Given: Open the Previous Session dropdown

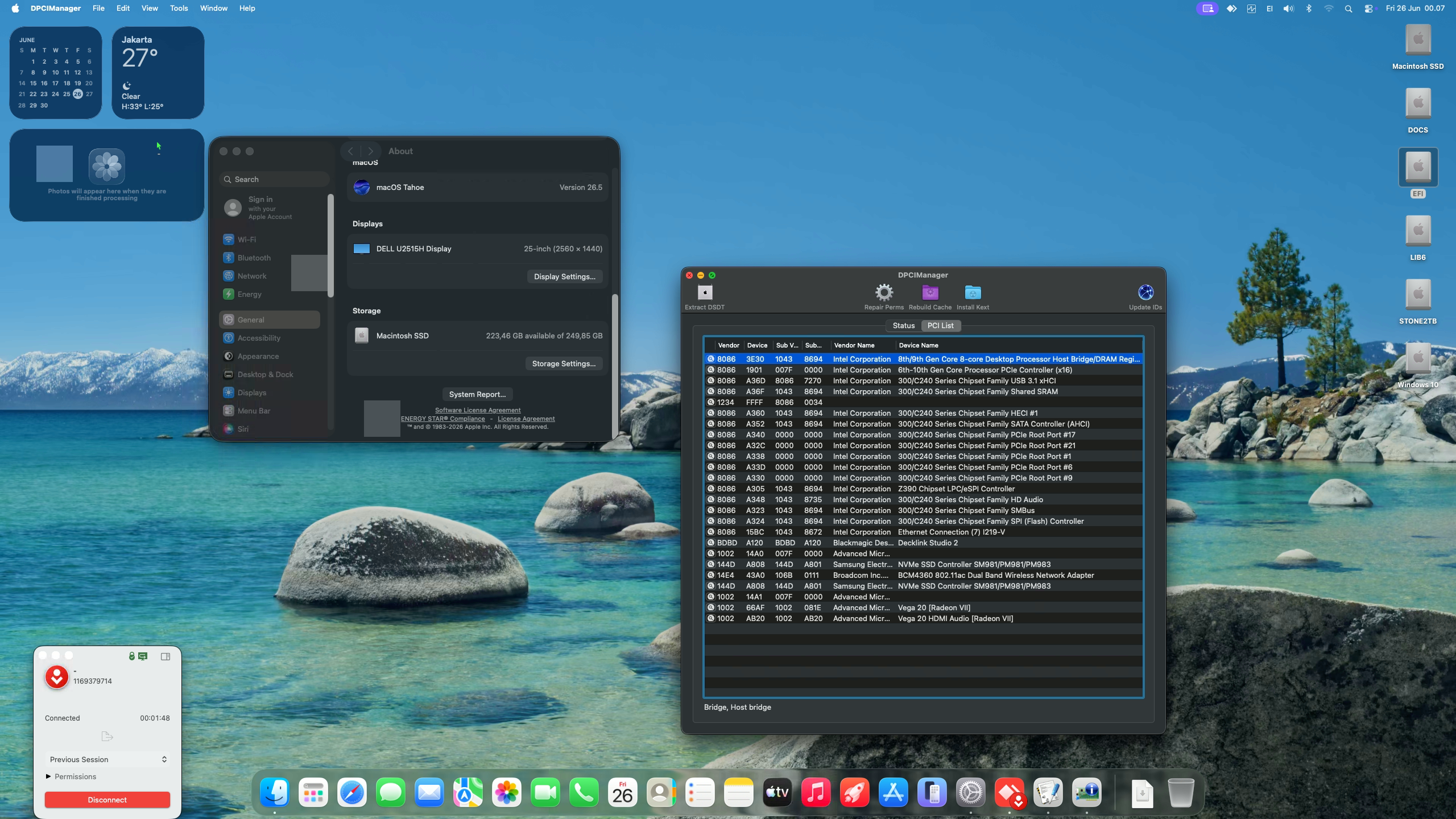Looking at the screenshot, I should click(107, 759).
